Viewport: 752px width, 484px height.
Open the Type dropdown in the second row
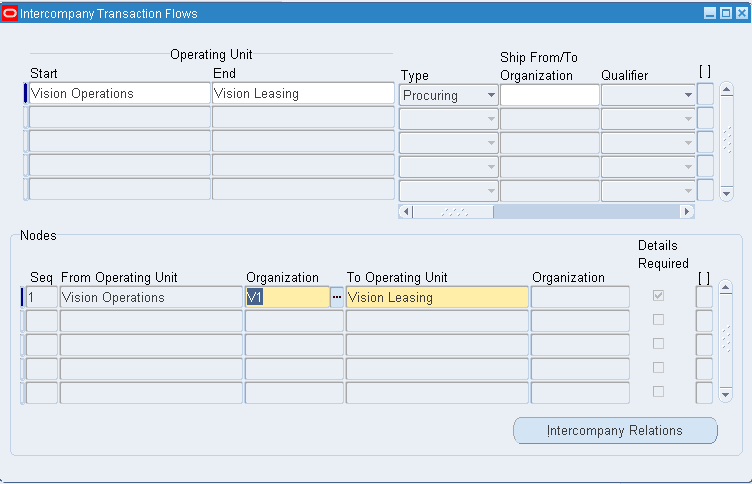click(x=448, y=118)
